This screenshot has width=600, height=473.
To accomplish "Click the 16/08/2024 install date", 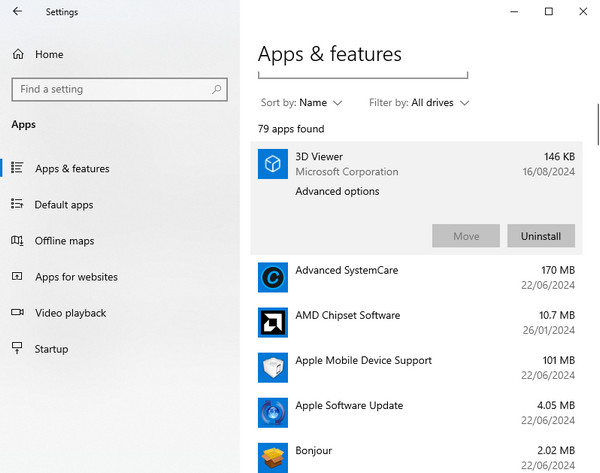I will [549, 172].
